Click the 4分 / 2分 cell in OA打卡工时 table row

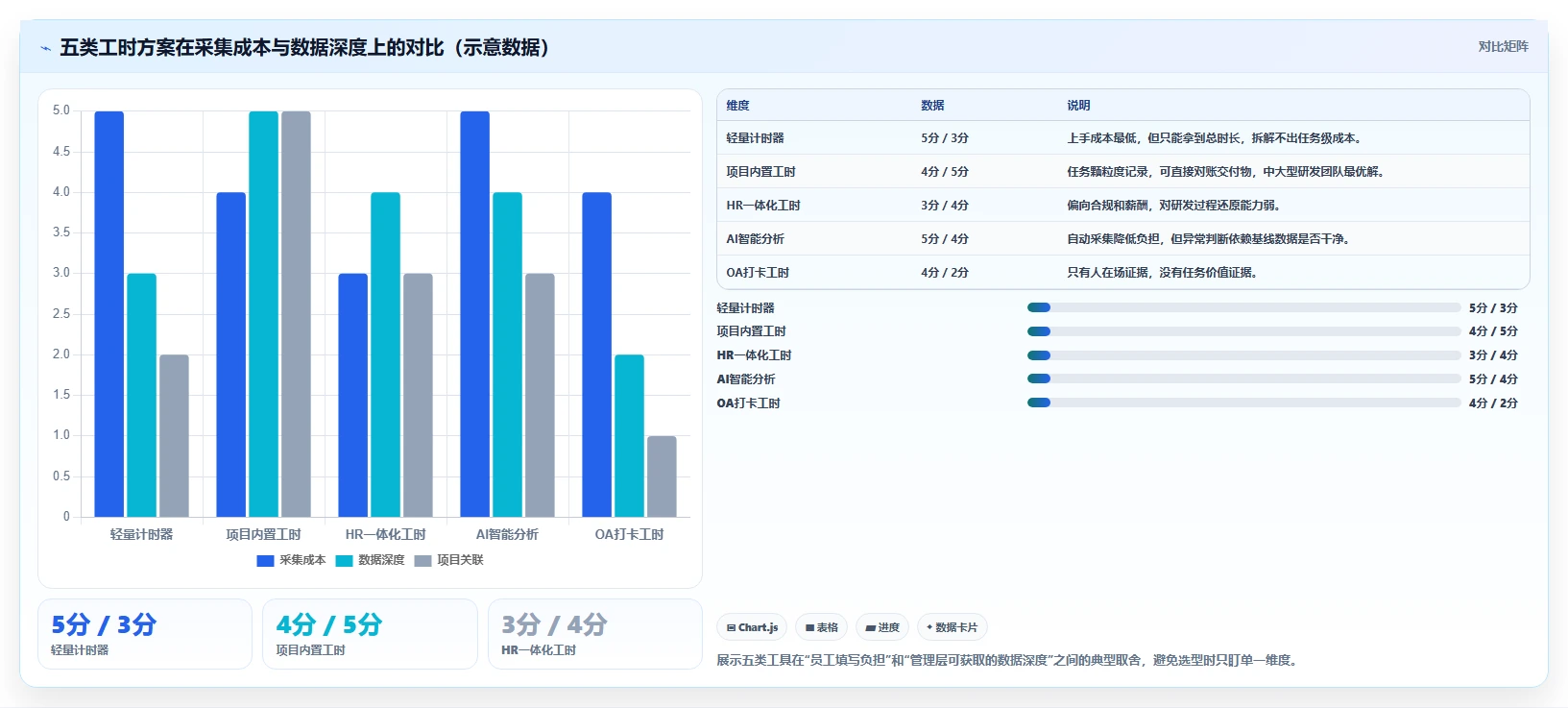coord(945,273)
